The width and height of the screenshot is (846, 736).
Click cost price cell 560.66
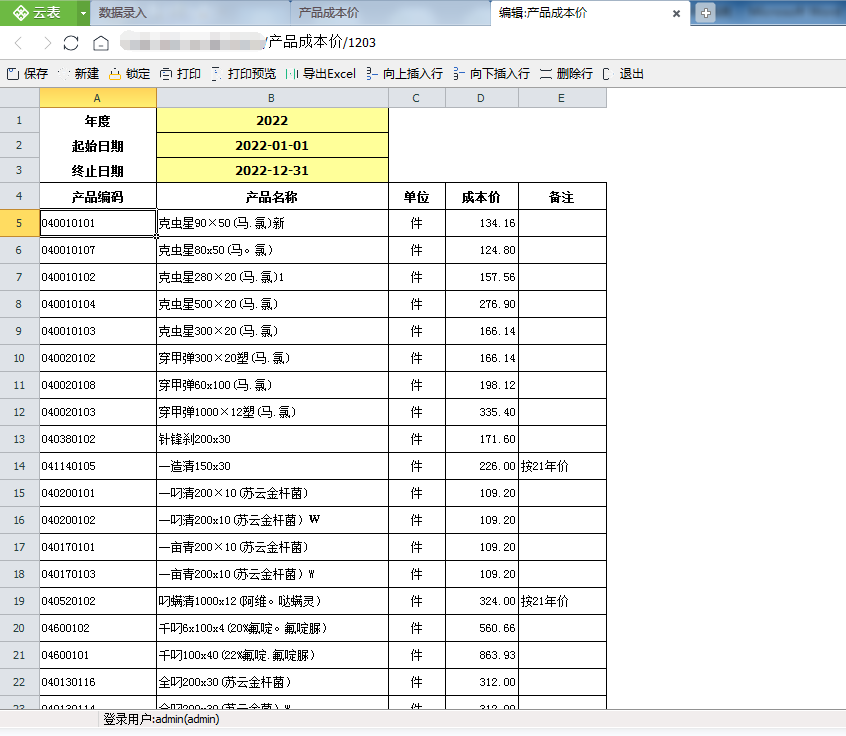click(x=481, y=628)
